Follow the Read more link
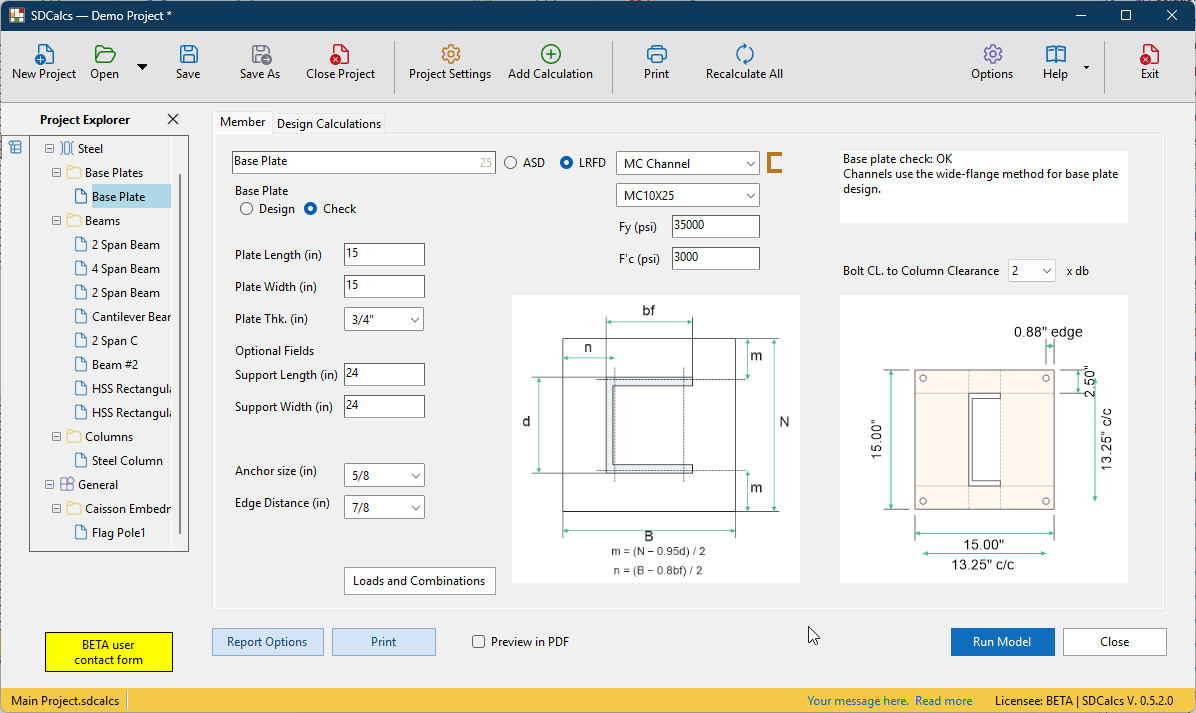This screenshot has width=1196, height=713. tap(944, 701)
